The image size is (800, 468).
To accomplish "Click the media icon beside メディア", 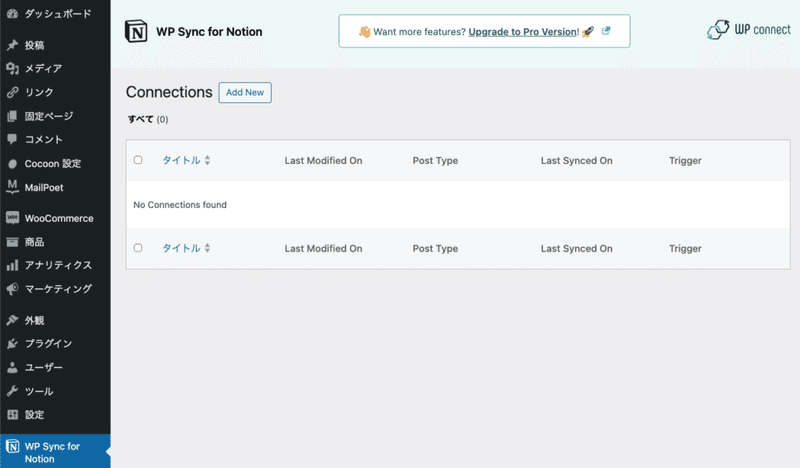I will (12, 68).
